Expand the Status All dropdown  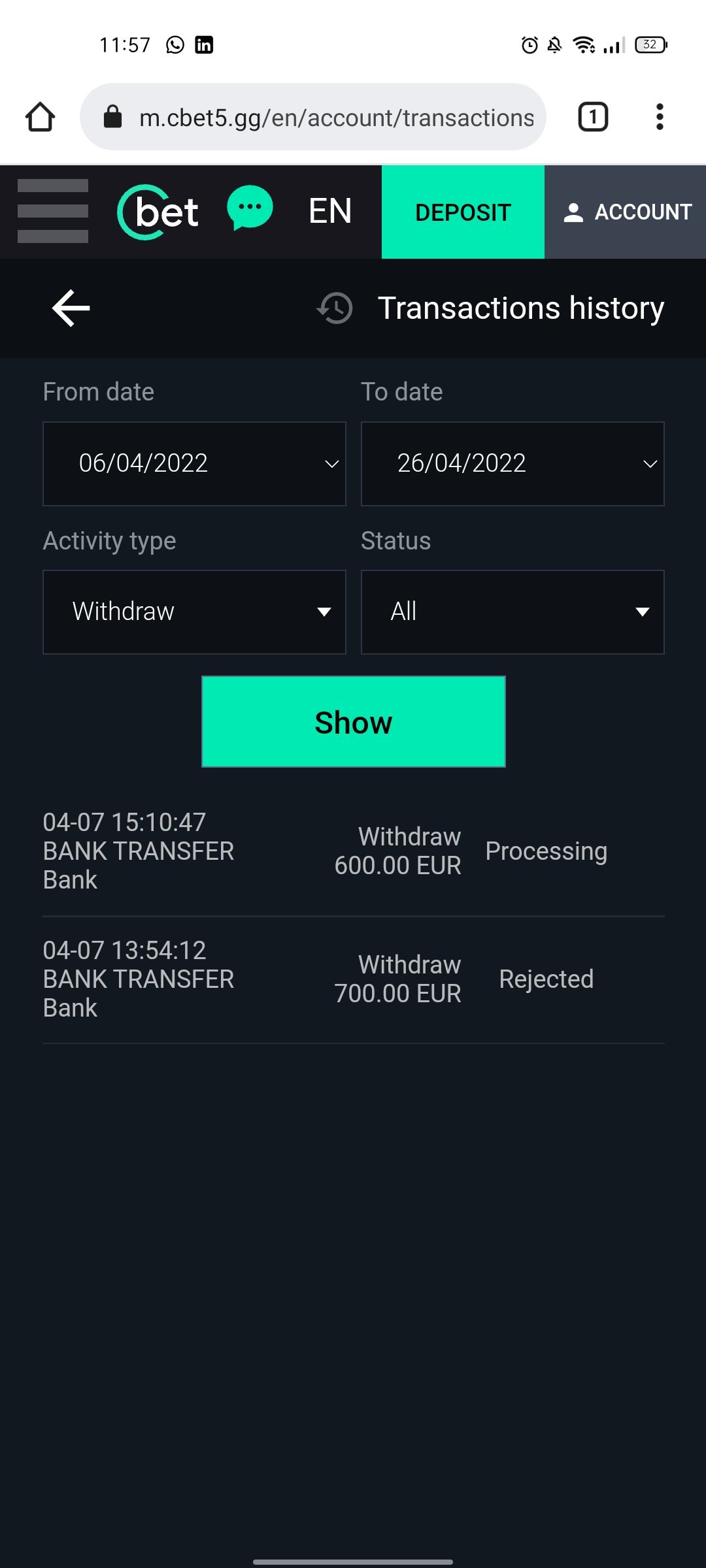513,612
